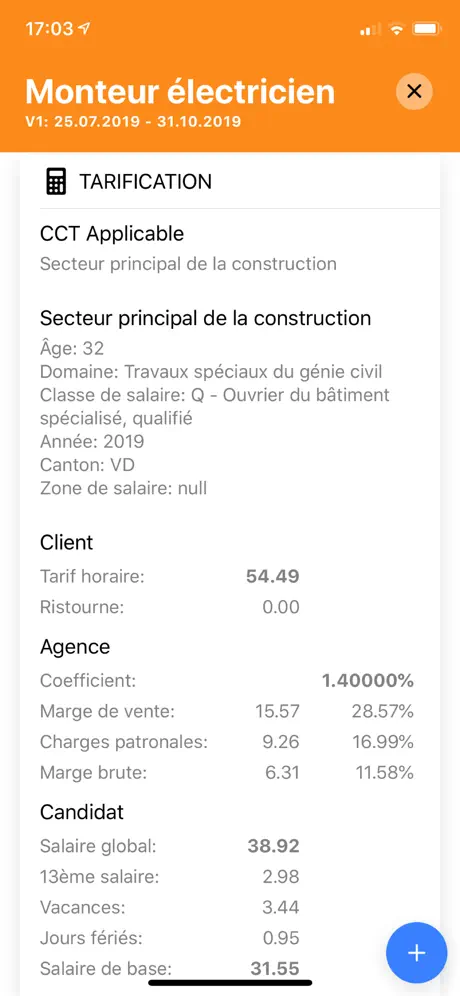
Task: Tap the V1 date range subtitle
Action: [133, 122]
